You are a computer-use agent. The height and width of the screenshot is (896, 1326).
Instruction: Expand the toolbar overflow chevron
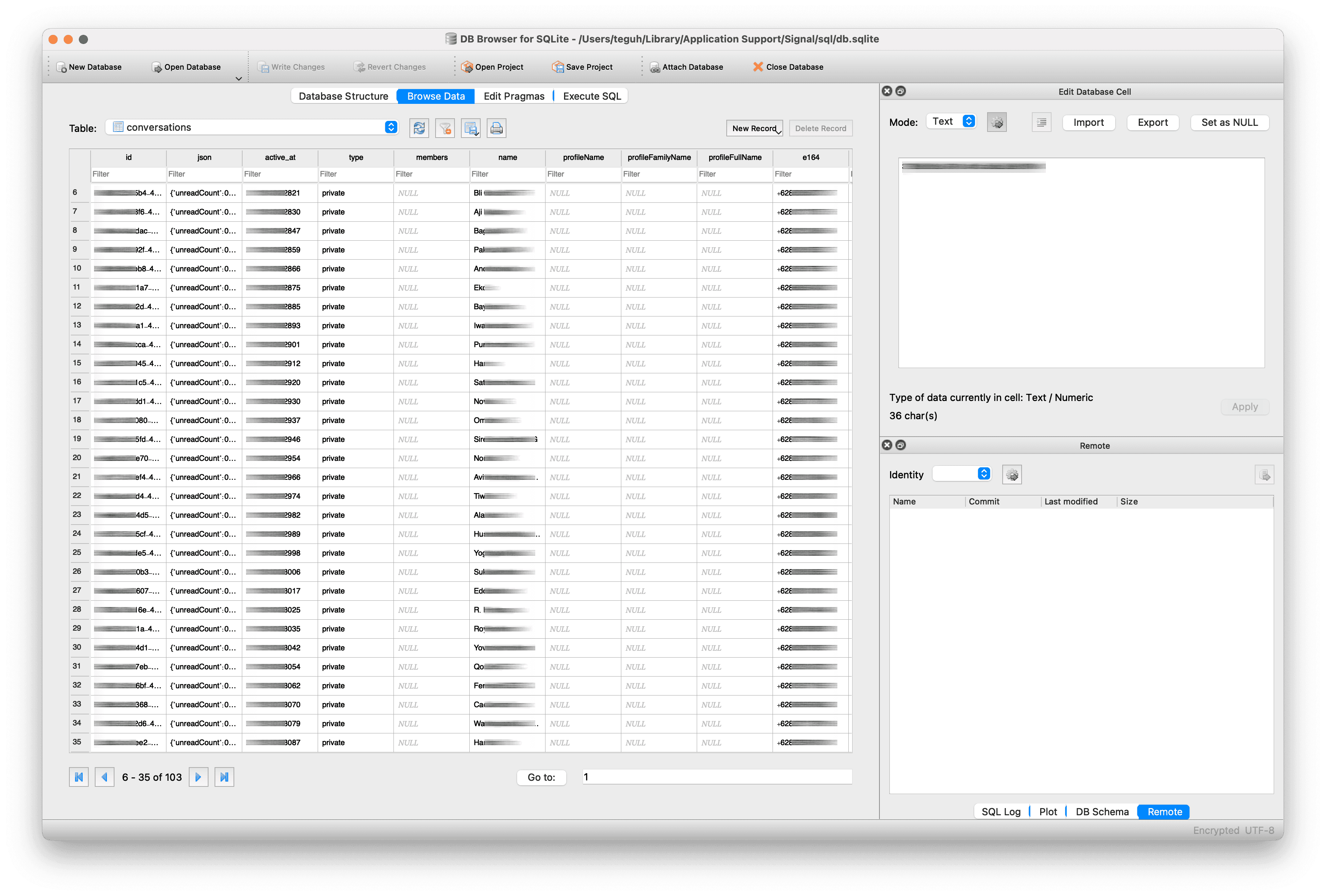coord(239,79)
